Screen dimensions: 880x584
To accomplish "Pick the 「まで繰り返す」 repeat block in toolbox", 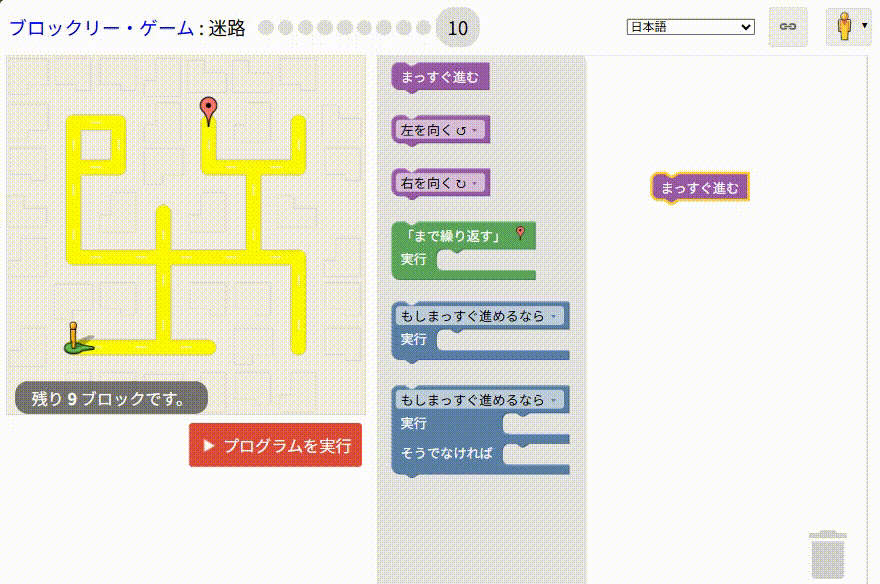I will [464, 250].
